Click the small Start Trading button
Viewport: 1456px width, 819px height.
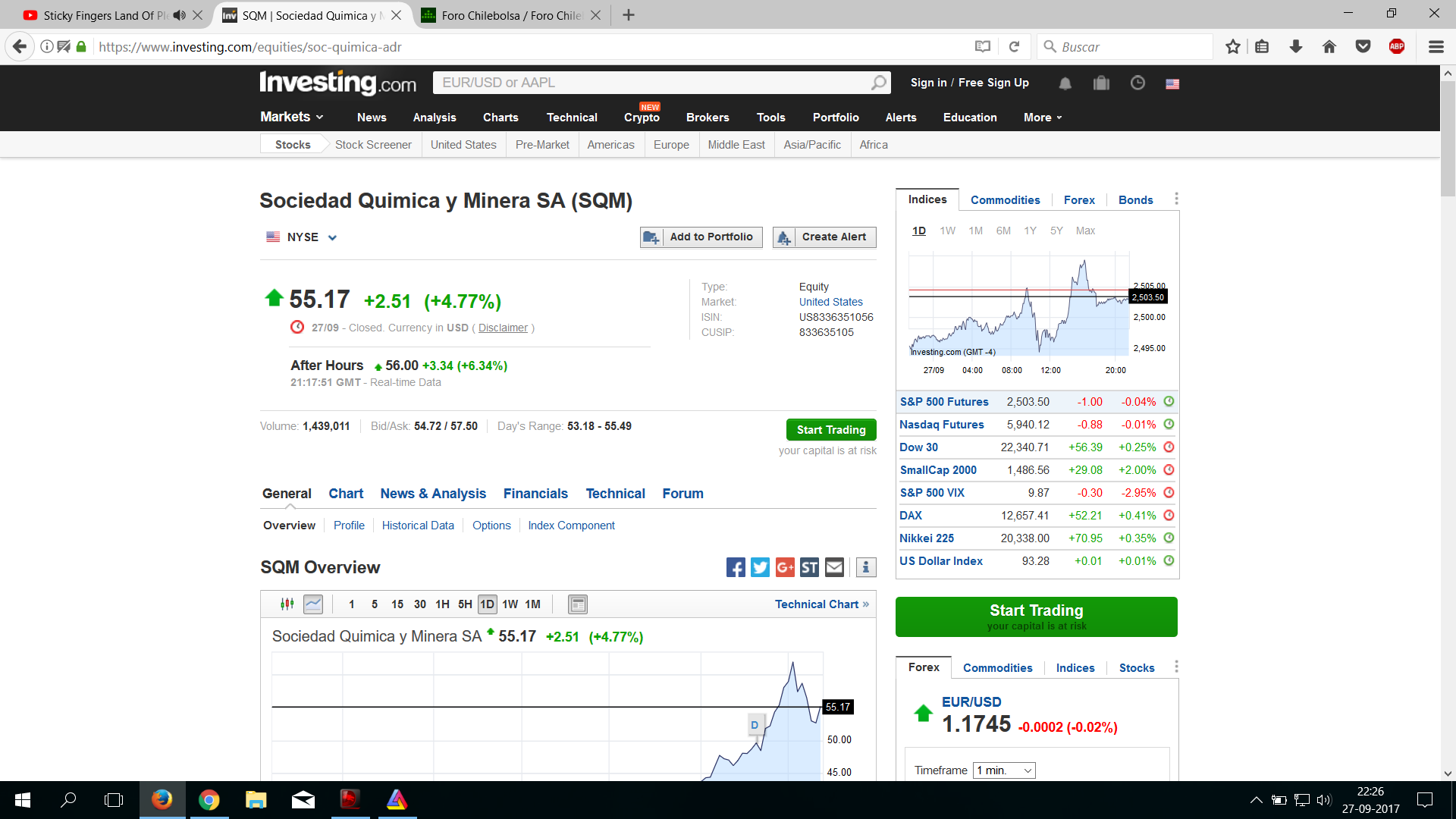(831, 430)
